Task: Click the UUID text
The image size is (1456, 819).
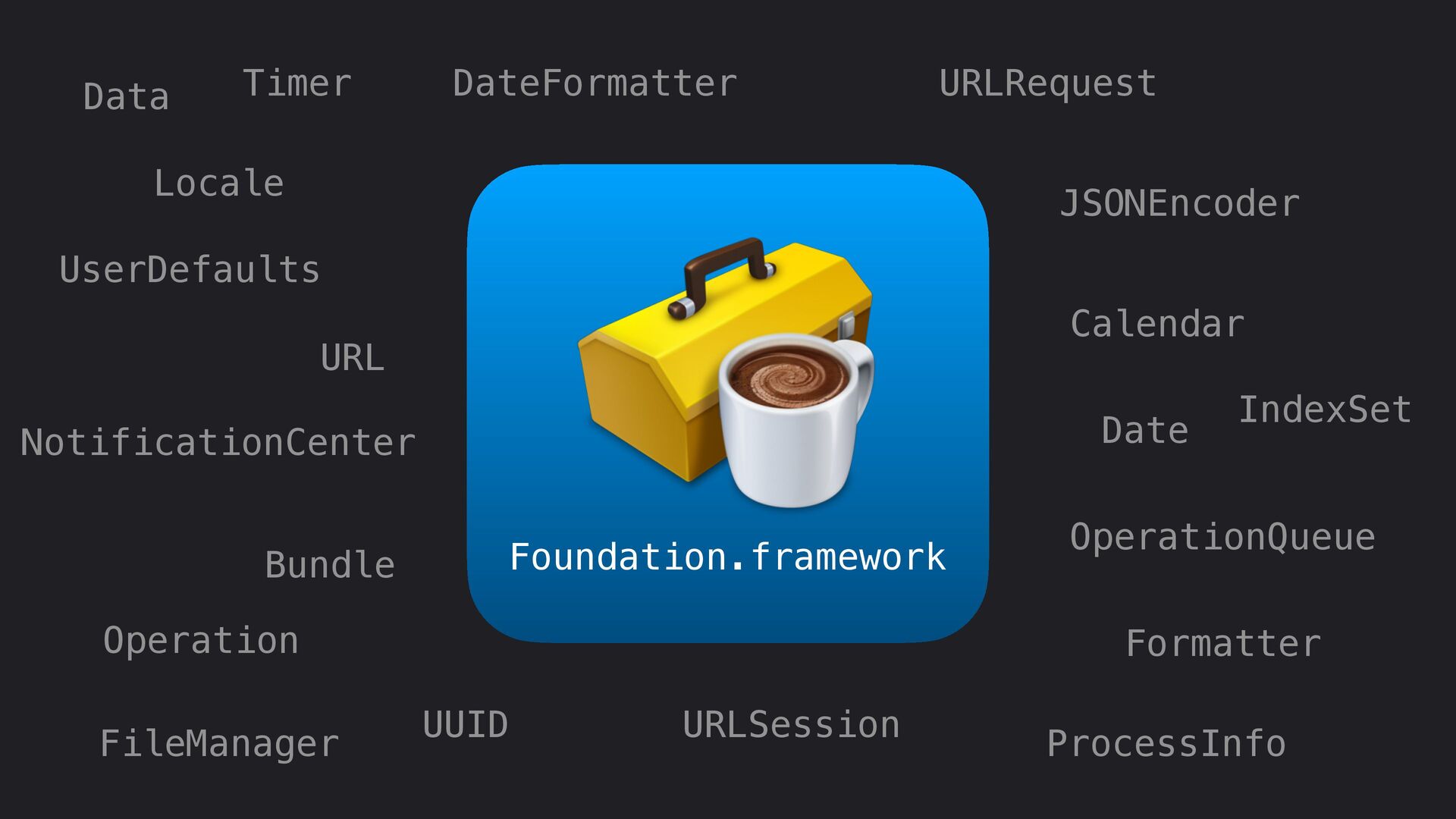Action: point(465,725)
